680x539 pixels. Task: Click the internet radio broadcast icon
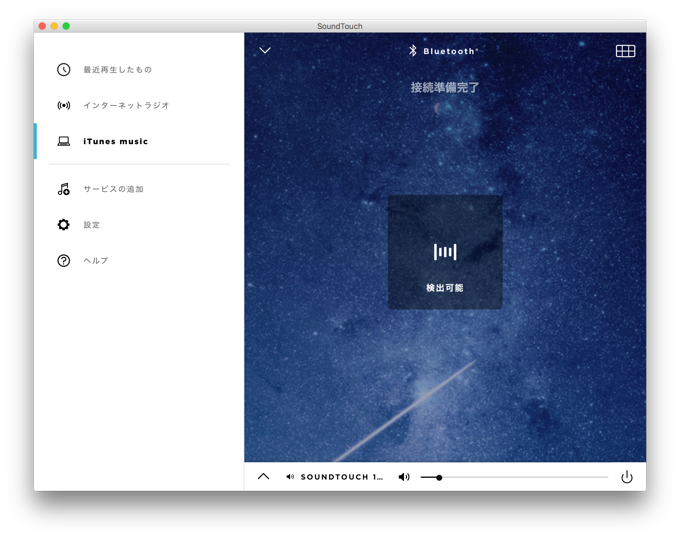(x=63, y=105)
